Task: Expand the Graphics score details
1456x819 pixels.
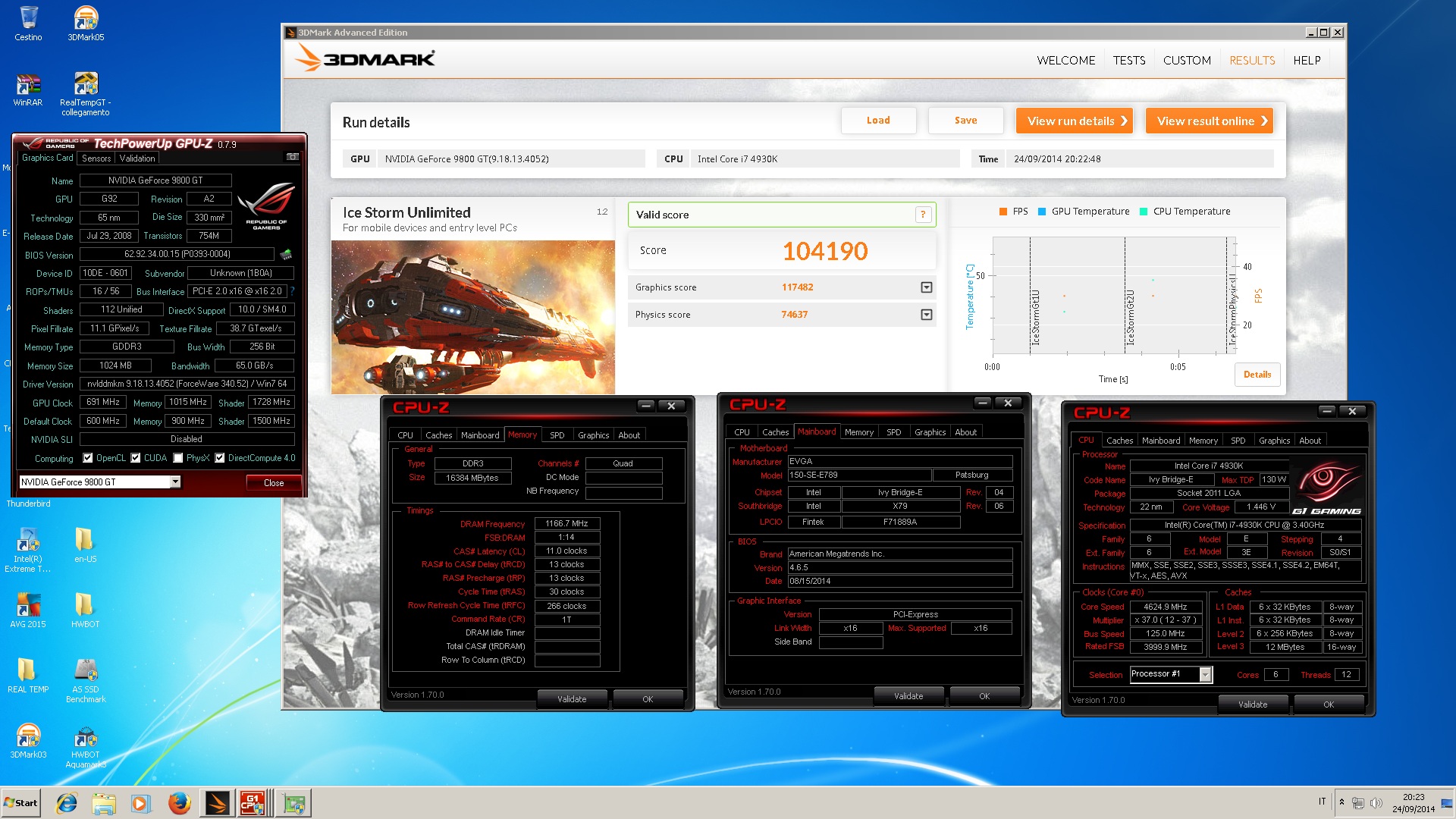Action: (x=926, y=287)
